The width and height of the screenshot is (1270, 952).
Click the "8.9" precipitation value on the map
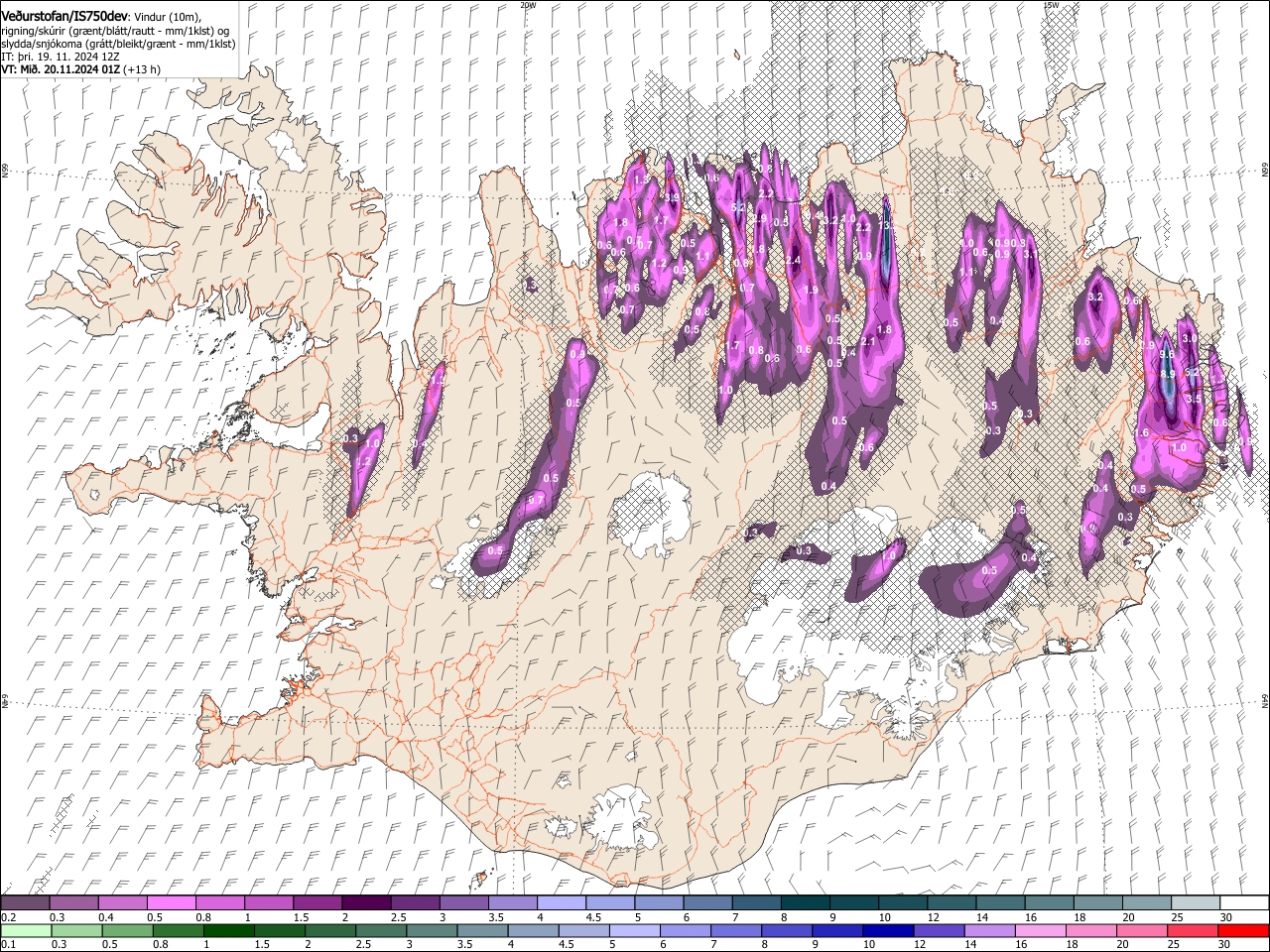[x=1168, y=374]
